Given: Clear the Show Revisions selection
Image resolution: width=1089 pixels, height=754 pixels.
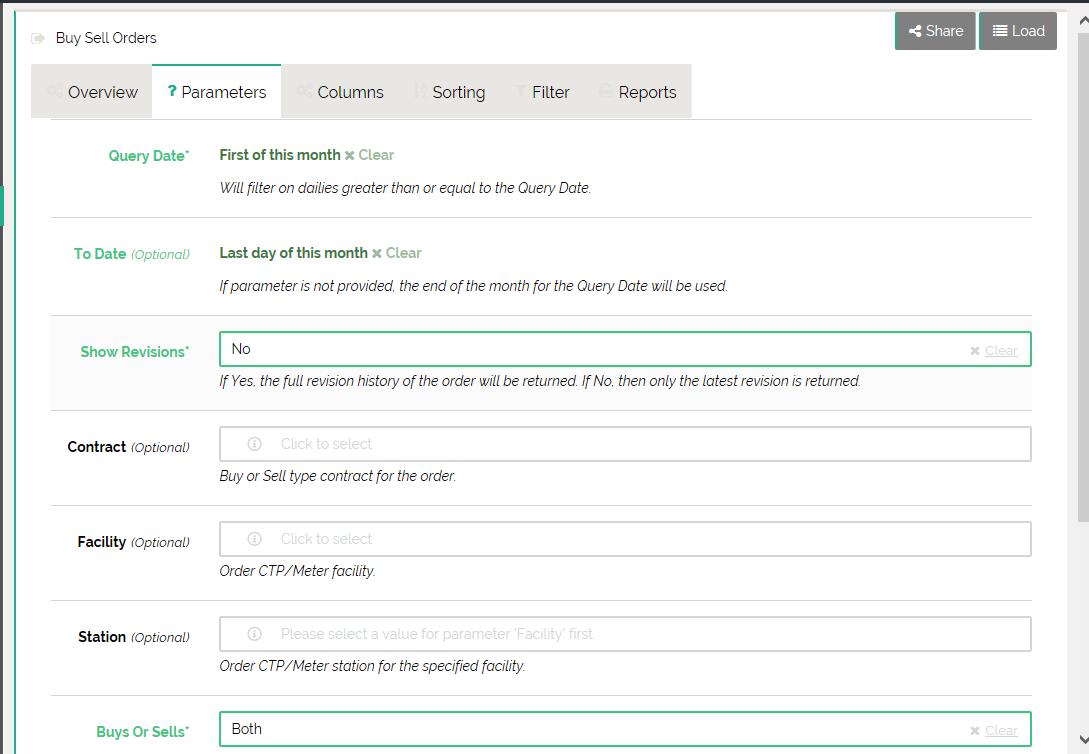Looking at the screenshot, I should [x=994, y=350].
